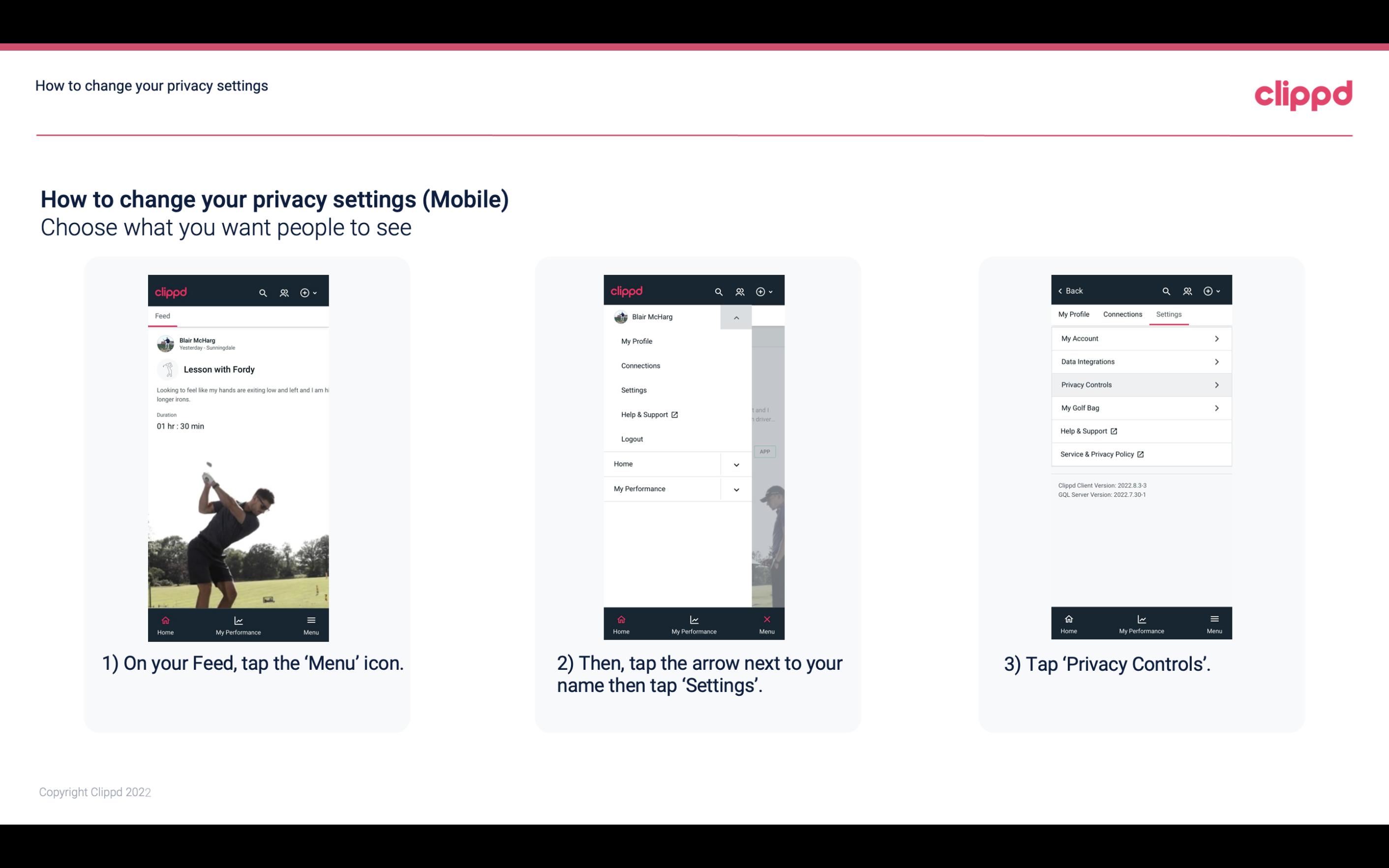Select the My Profile tab in settings
1389x868 pixels.
[1074, 314]
